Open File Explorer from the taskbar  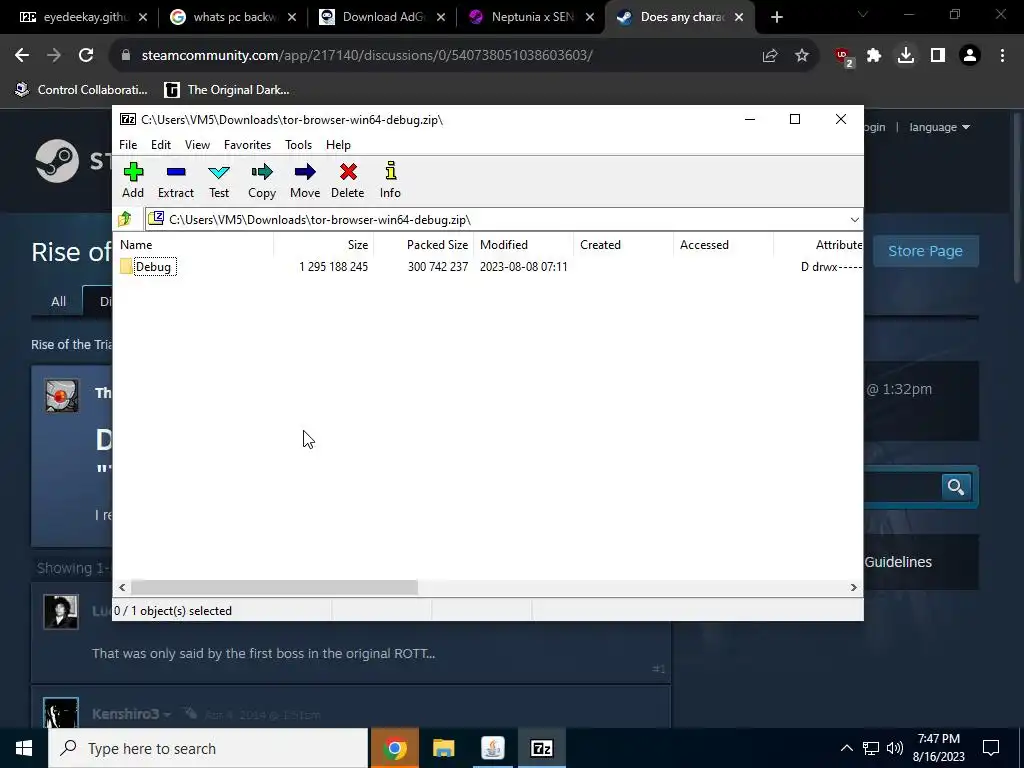(x=443, y=748)
